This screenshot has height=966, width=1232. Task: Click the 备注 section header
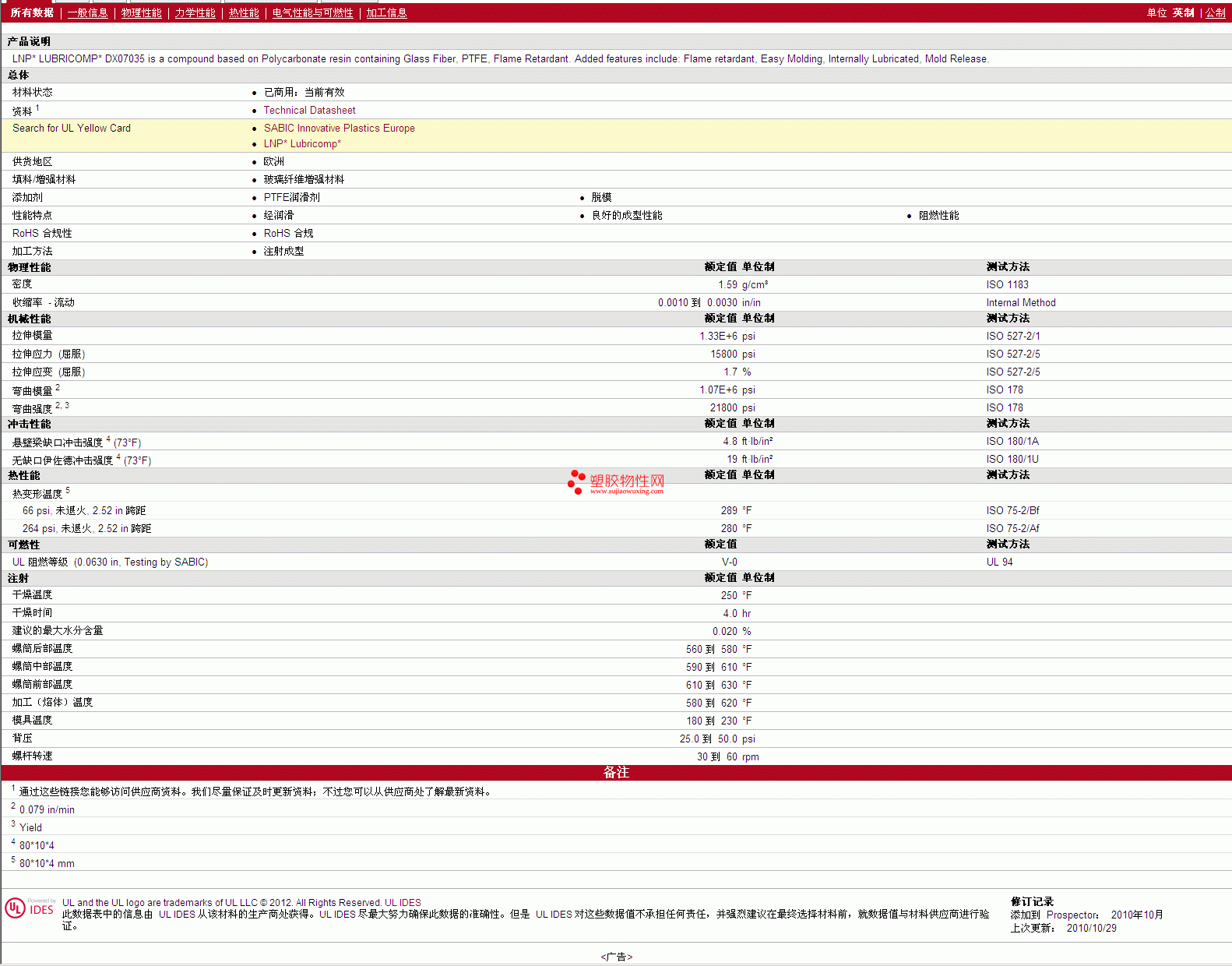pyautogui.click(x=616, y=773)
